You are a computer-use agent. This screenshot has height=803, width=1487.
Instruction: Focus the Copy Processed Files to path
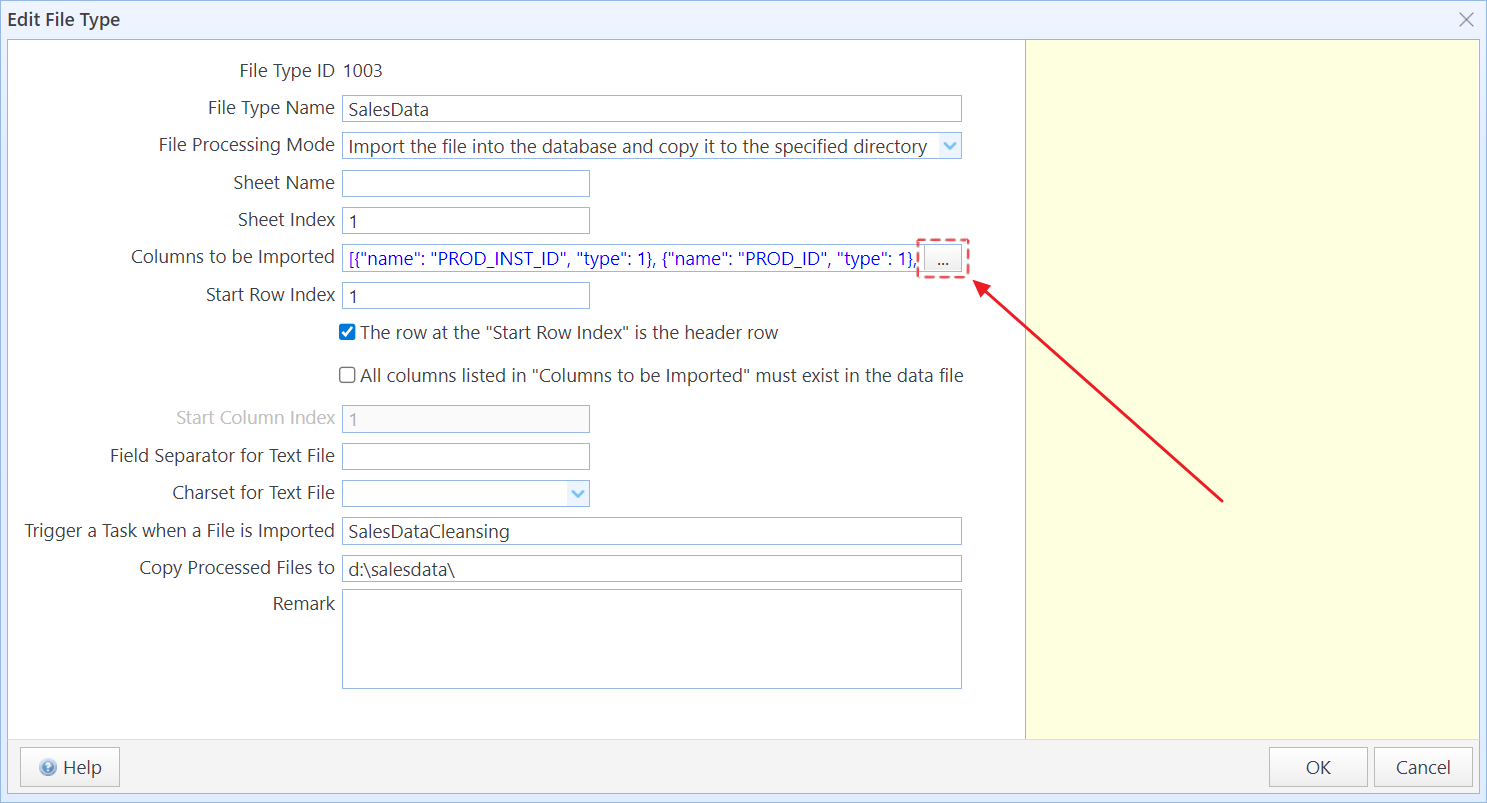click(x=650, y=568)
